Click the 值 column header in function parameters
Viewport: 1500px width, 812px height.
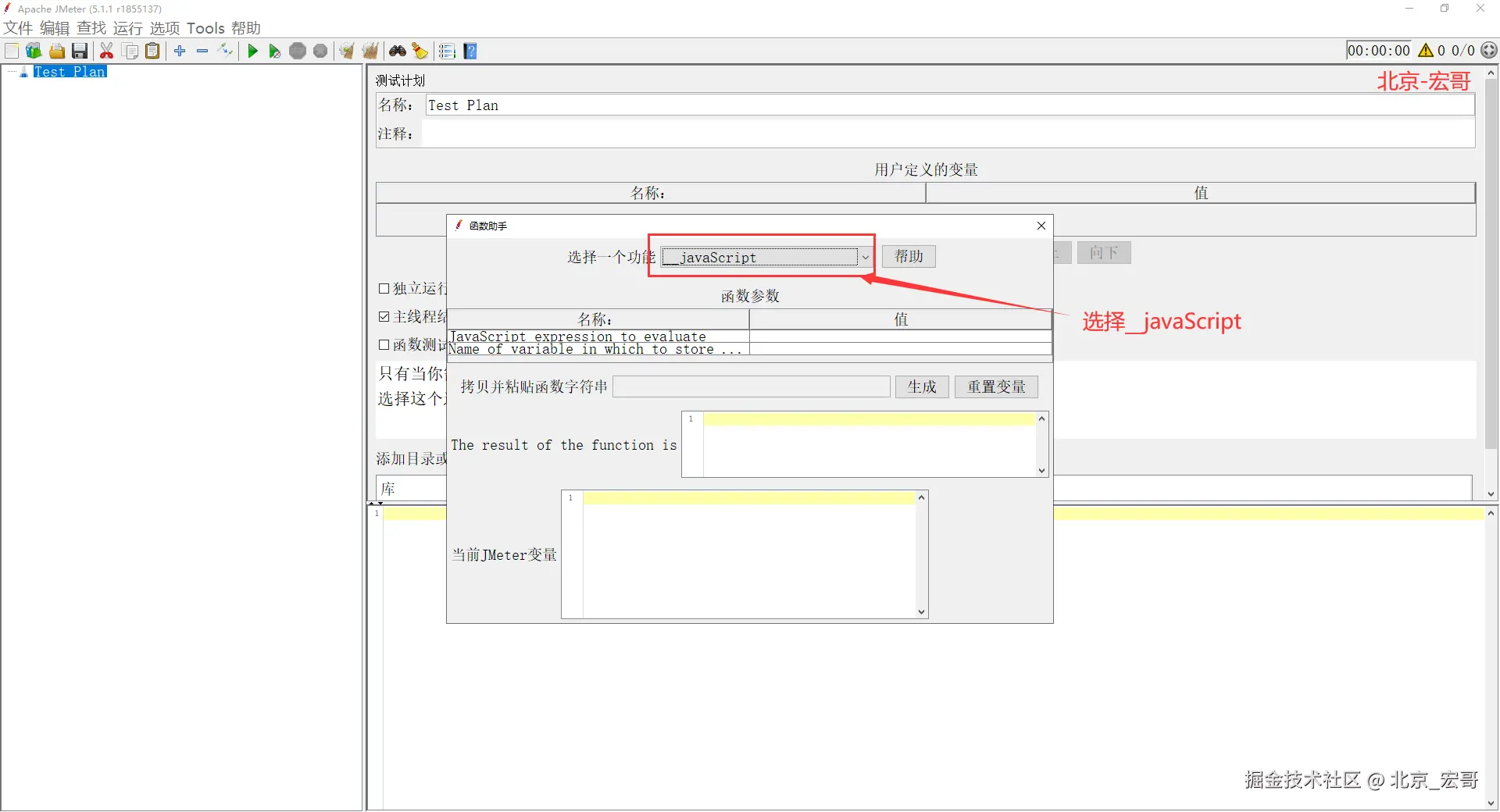point(901,319)
